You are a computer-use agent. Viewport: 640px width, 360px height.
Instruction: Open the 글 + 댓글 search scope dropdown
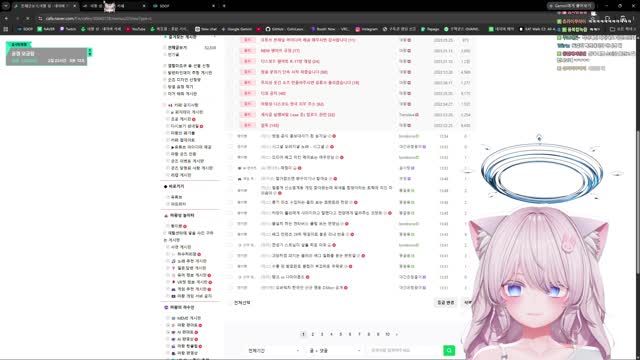coord(334,350)
